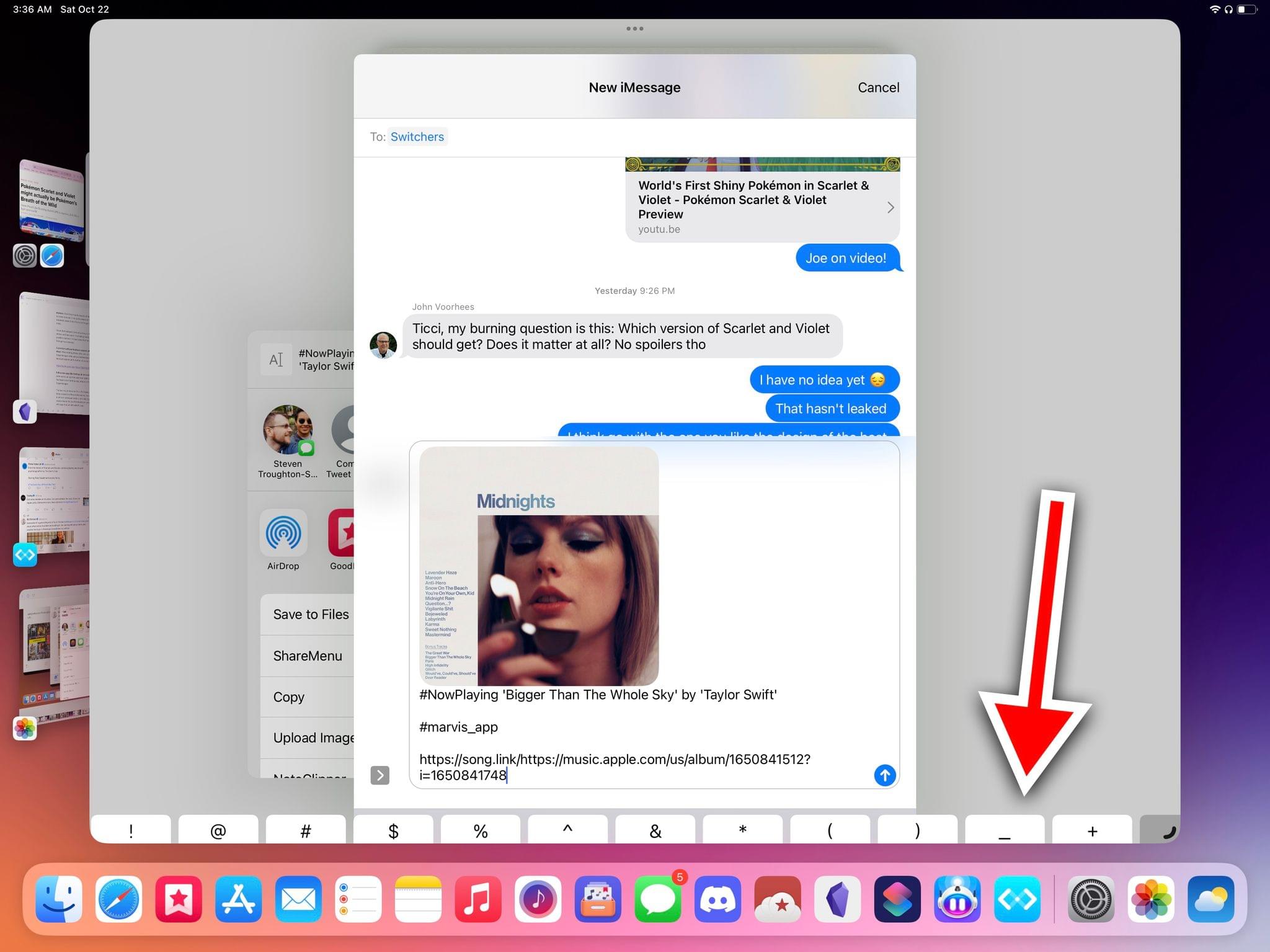Launch Discord from the dock

717,899
